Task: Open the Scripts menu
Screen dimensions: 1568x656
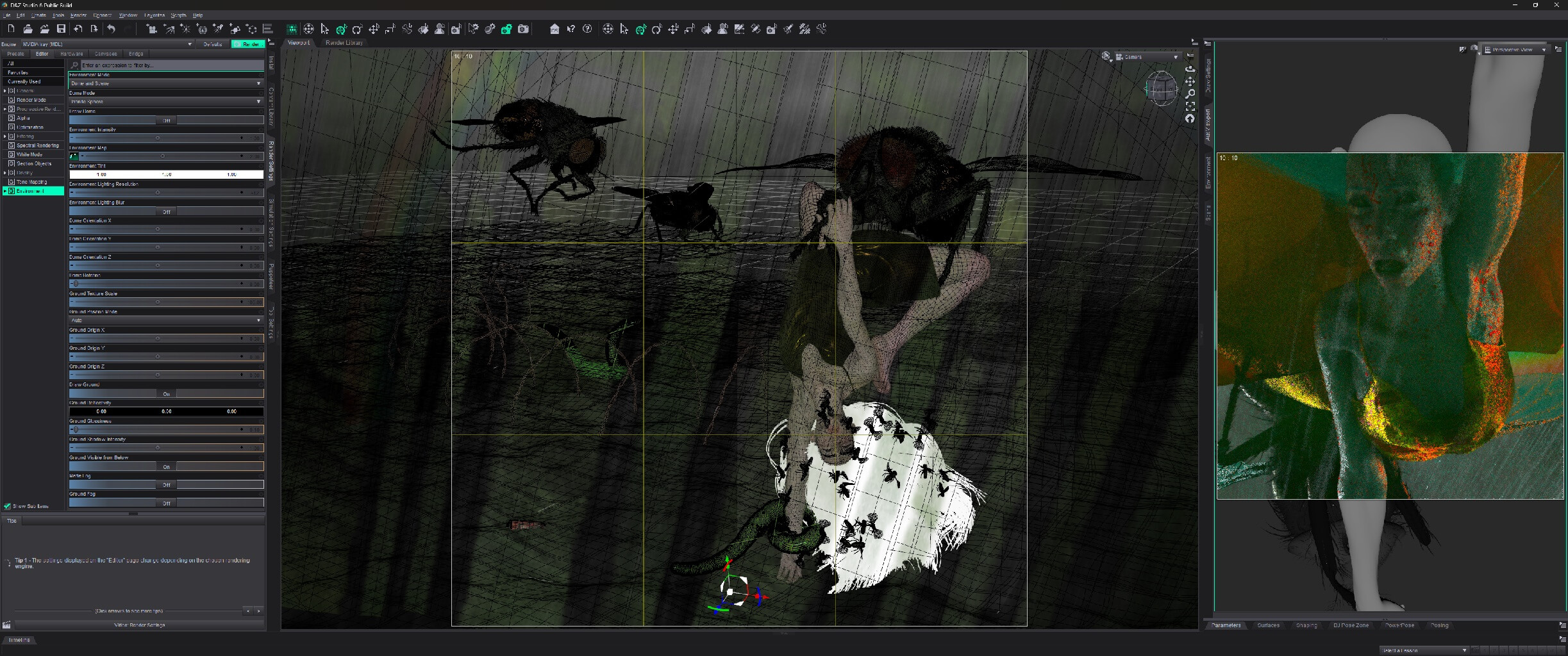Action: pos(178,15)
